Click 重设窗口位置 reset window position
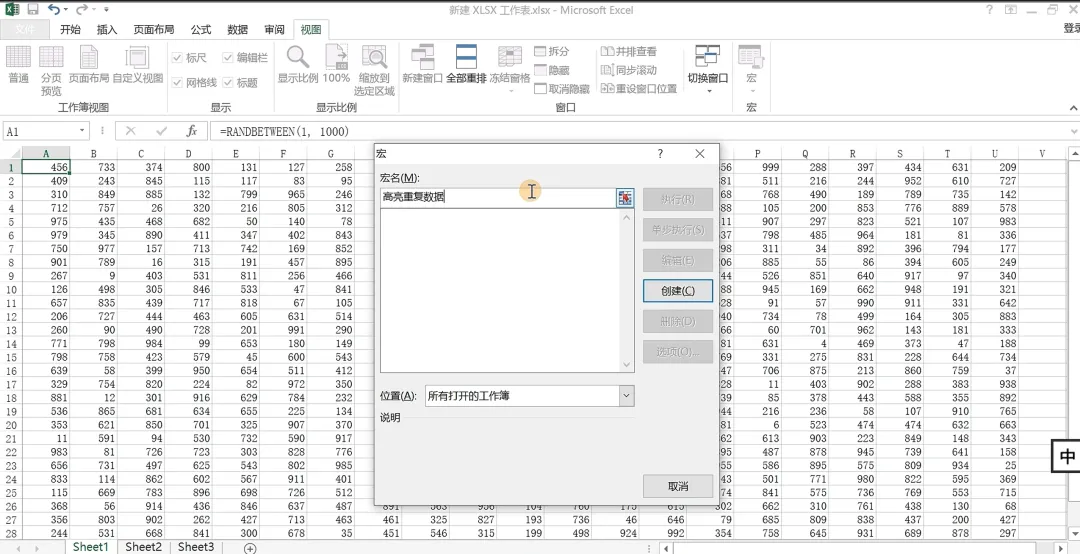Image resolution: width=1080 pixels, height=554 pixels. coord(639,89)
